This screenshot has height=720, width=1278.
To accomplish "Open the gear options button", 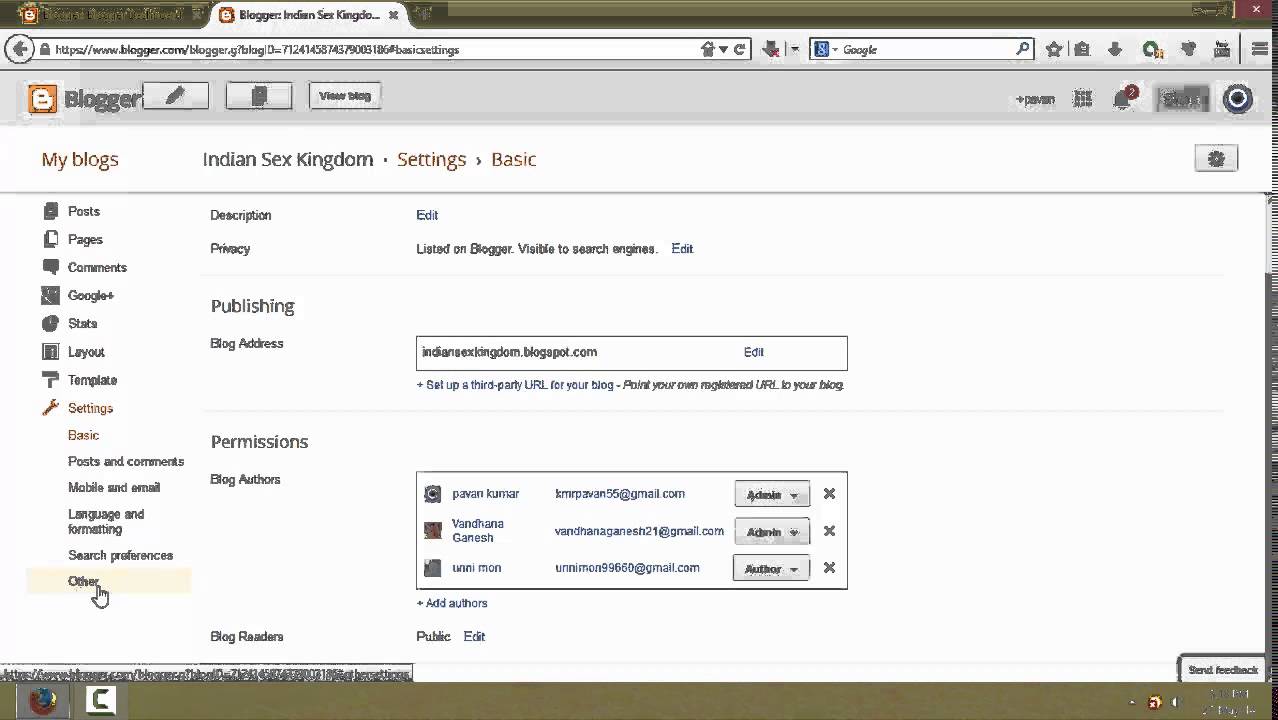I will coord(1216,159).
